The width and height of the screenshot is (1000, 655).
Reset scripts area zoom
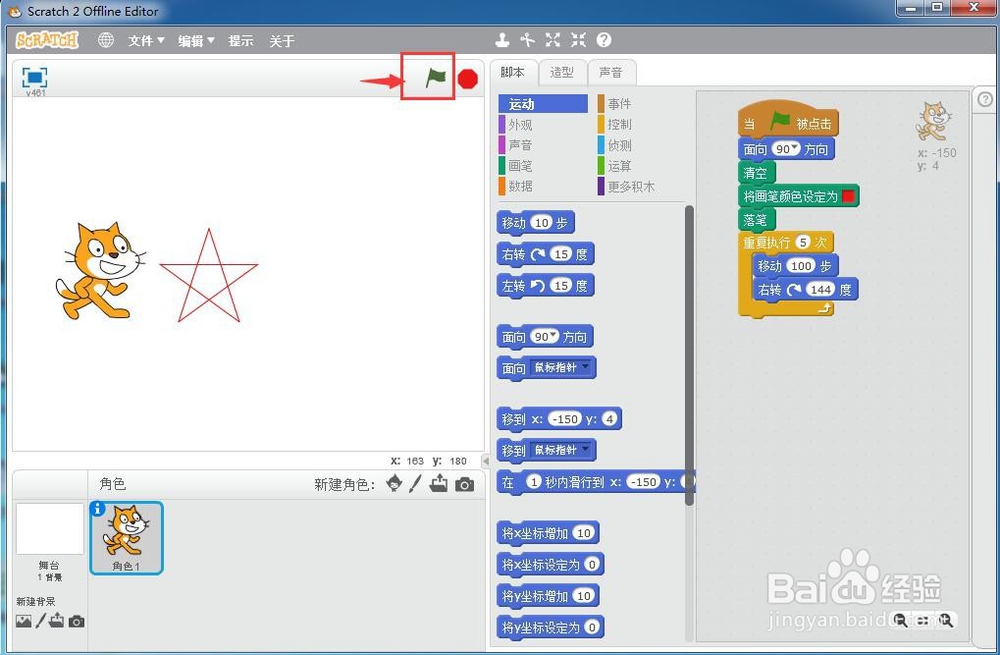pos(923,620)
